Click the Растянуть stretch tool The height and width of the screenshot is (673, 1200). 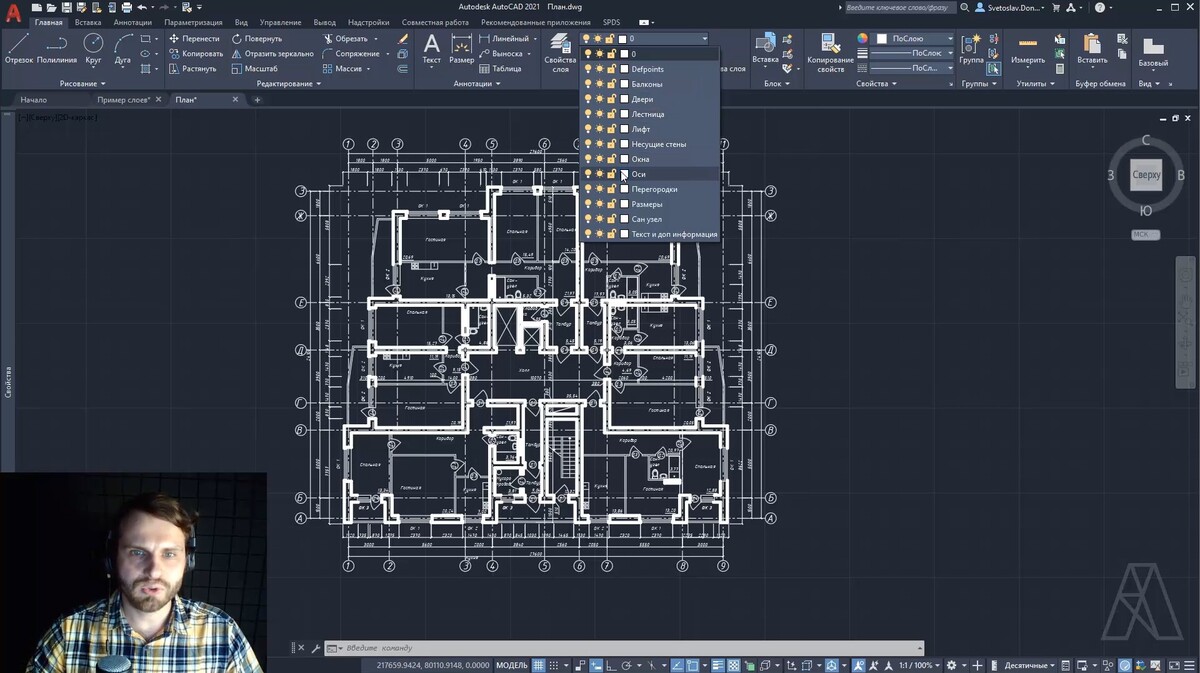pos(193,69)
